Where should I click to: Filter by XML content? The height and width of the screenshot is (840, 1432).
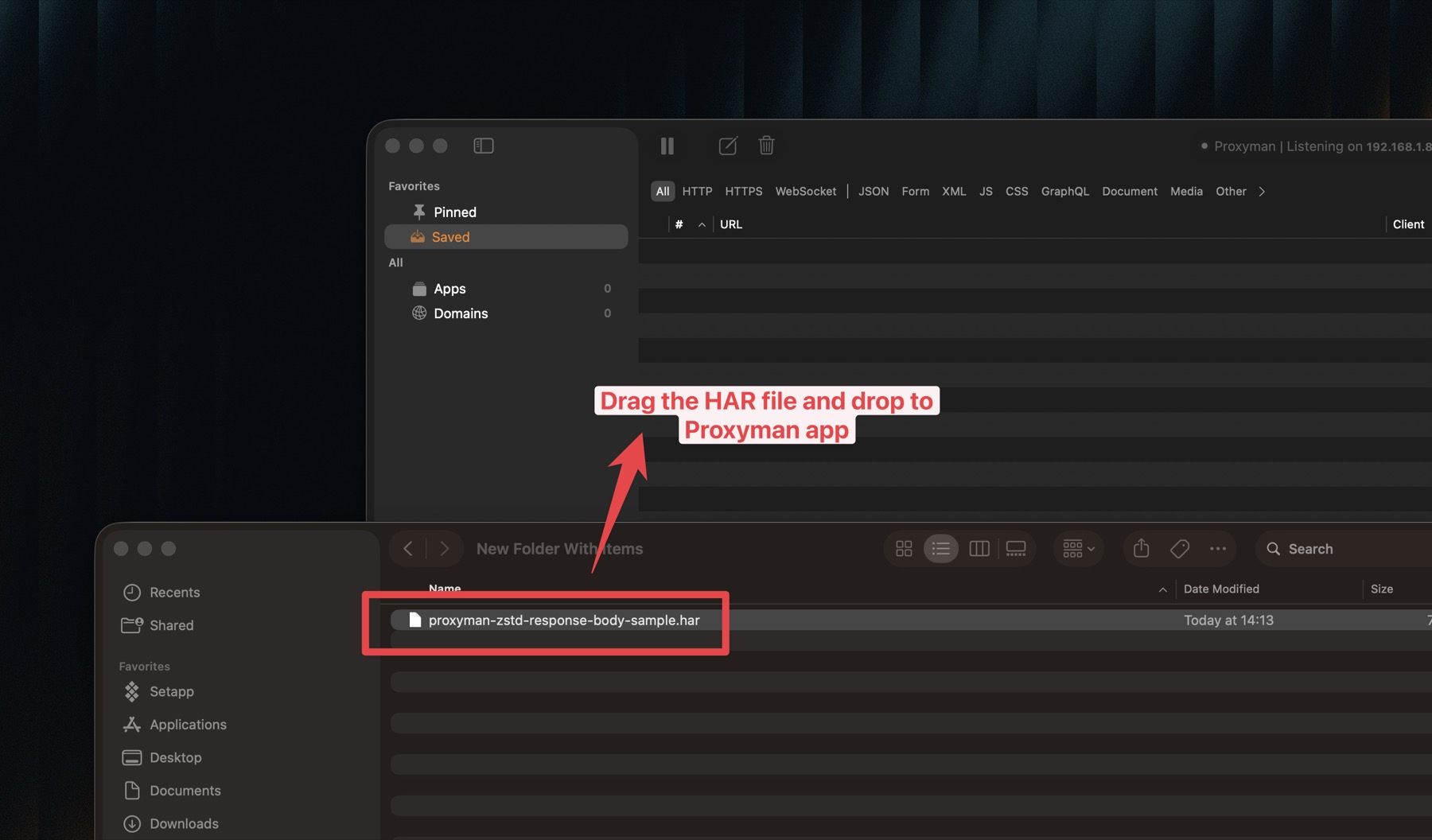[x=954, y=191]
